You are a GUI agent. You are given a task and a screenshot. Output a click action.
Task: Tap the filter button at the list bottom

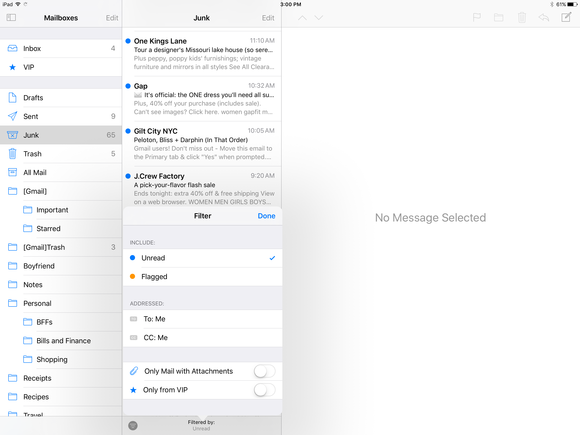(x=133, y=425)
